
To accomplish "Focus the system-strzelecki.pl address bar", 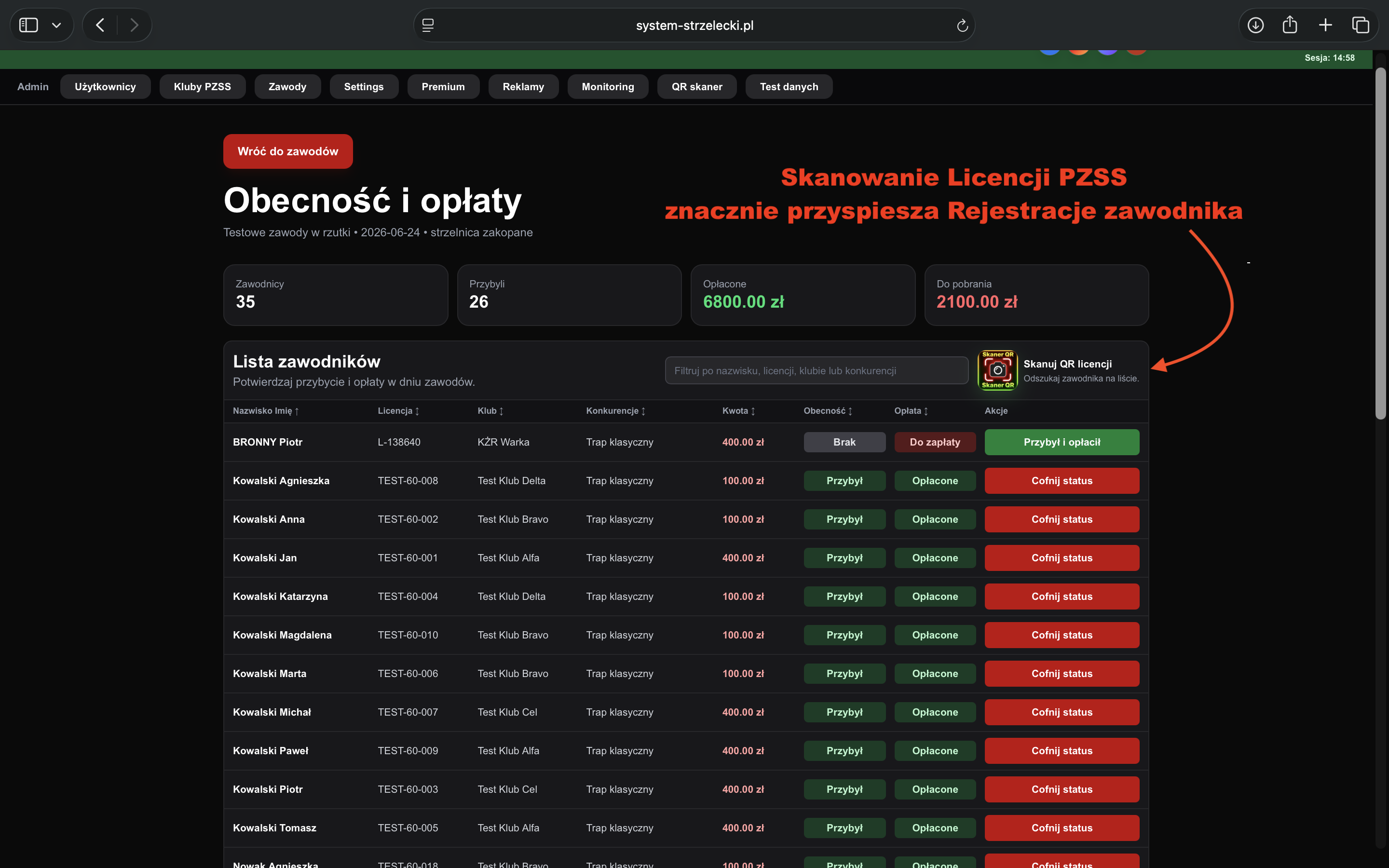I will tap(694, 25).
